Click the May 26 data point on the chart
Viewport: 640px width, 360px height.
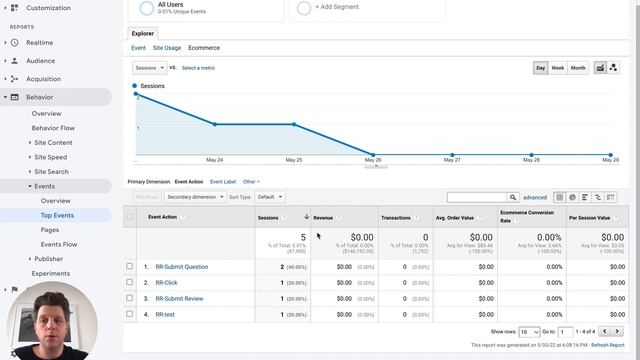click(x=373, y=155)
